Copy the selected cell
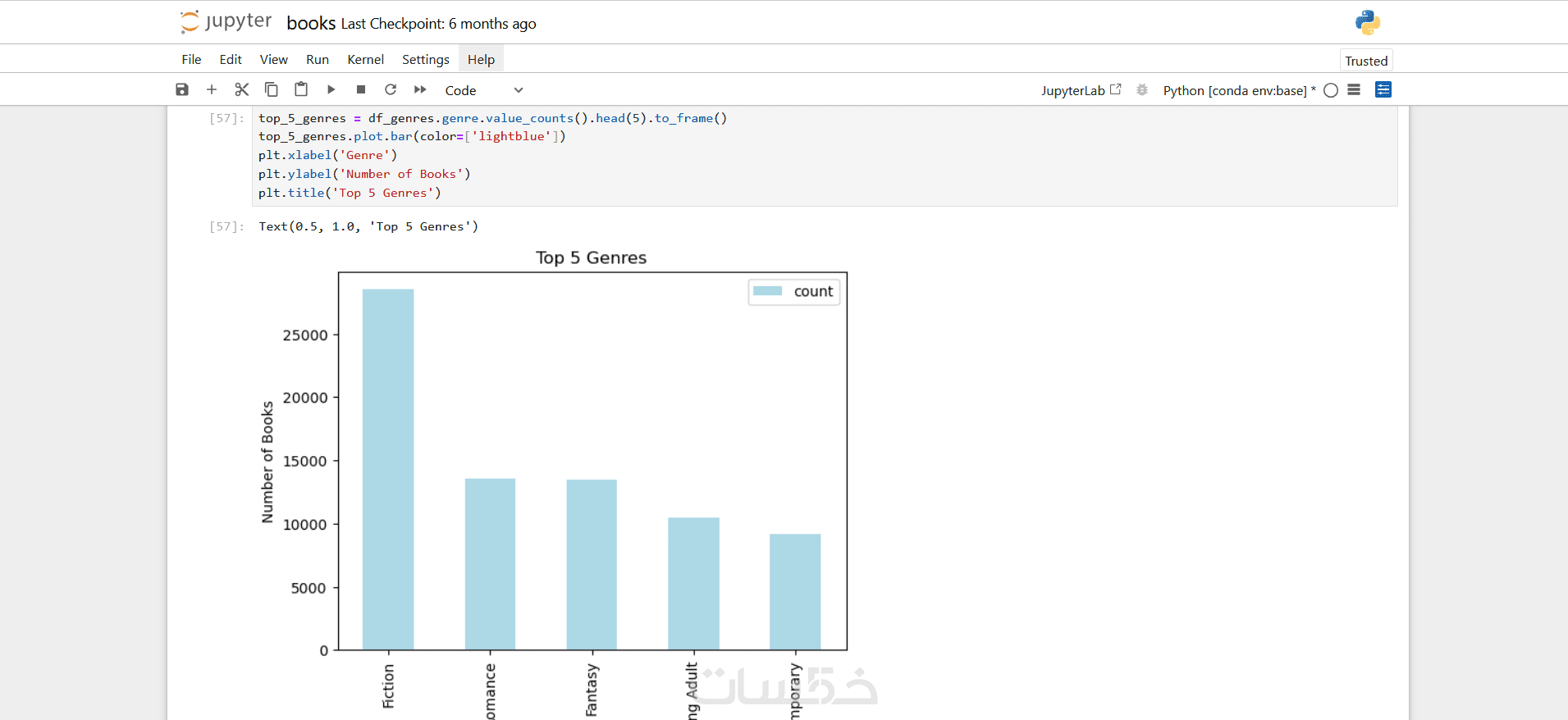This screenshot has width=1568, height=720. (272, 89)
